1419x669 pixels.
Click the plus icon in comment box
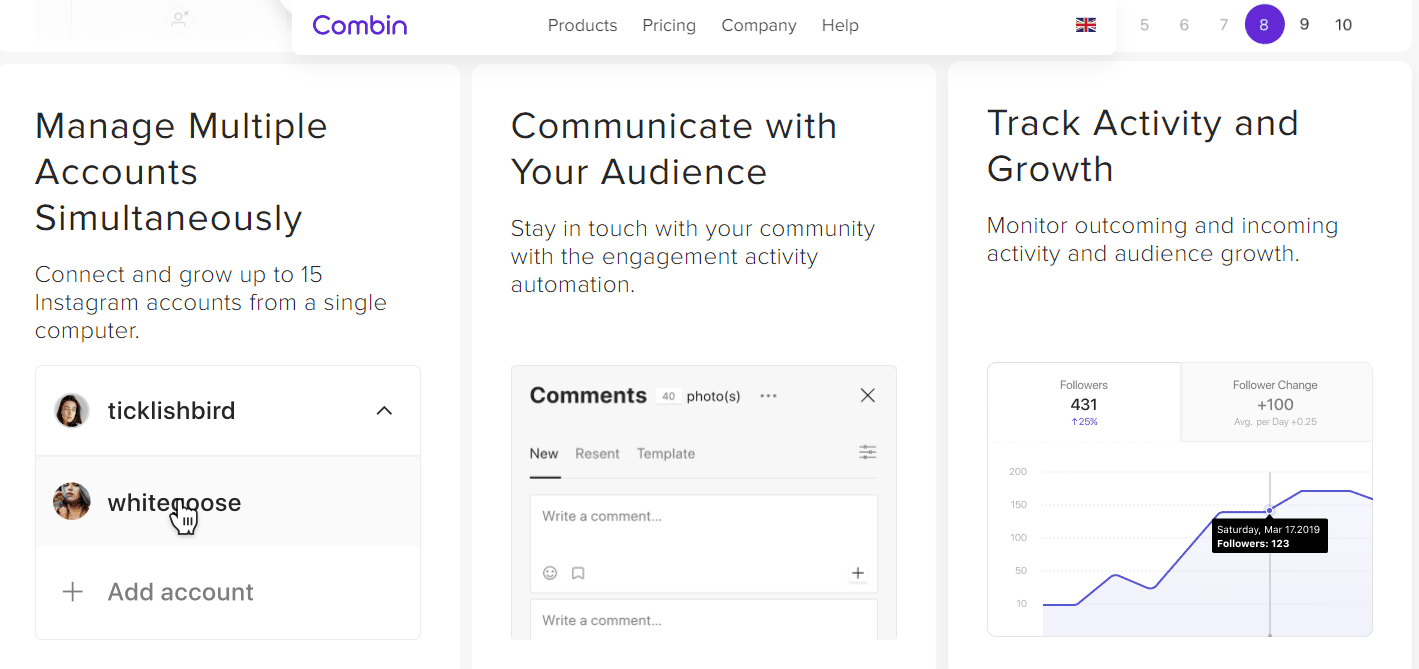tap(857, 573)
